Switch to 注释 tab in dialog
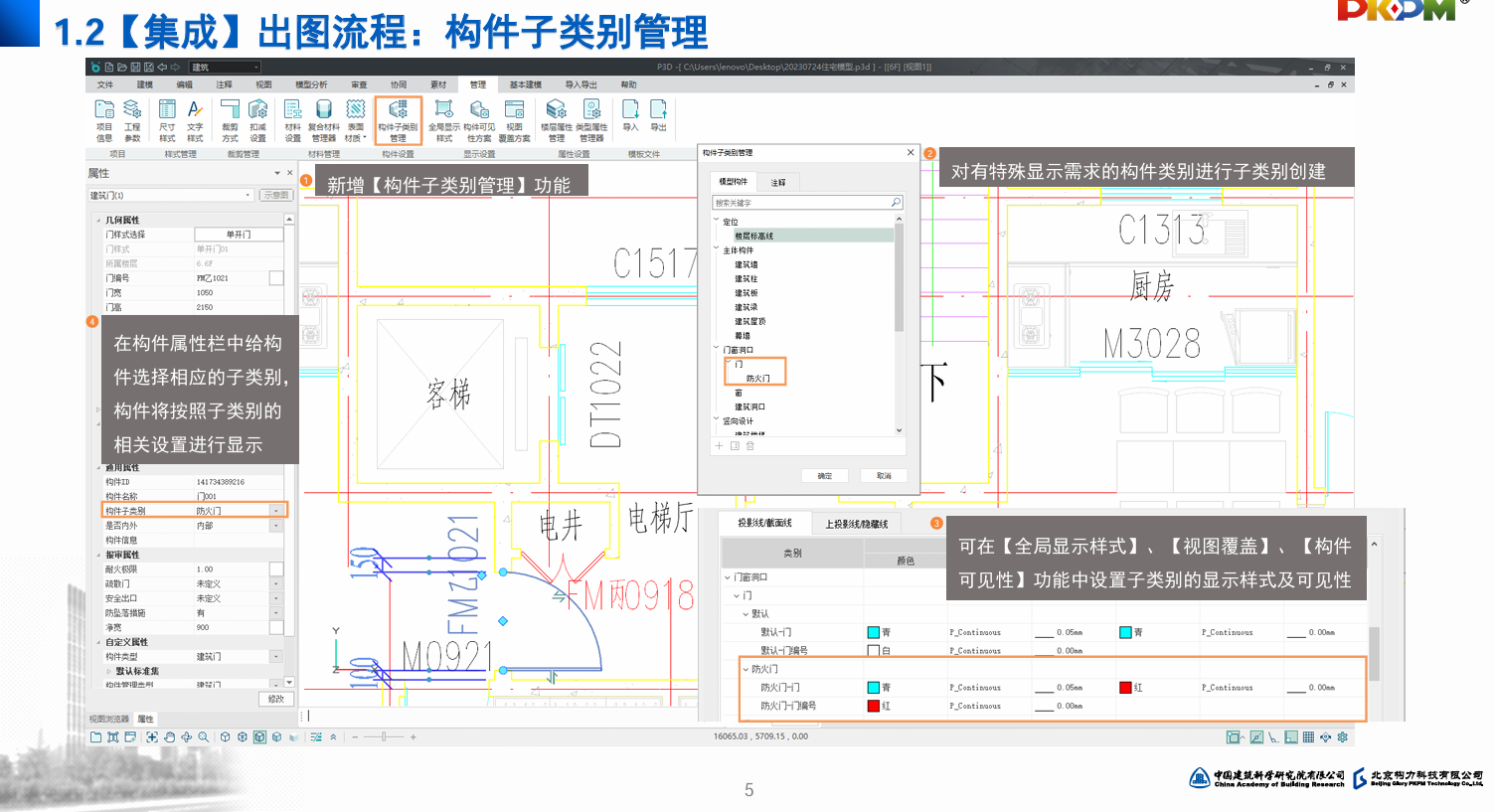The image size is (1495, 812). (778, 182)
